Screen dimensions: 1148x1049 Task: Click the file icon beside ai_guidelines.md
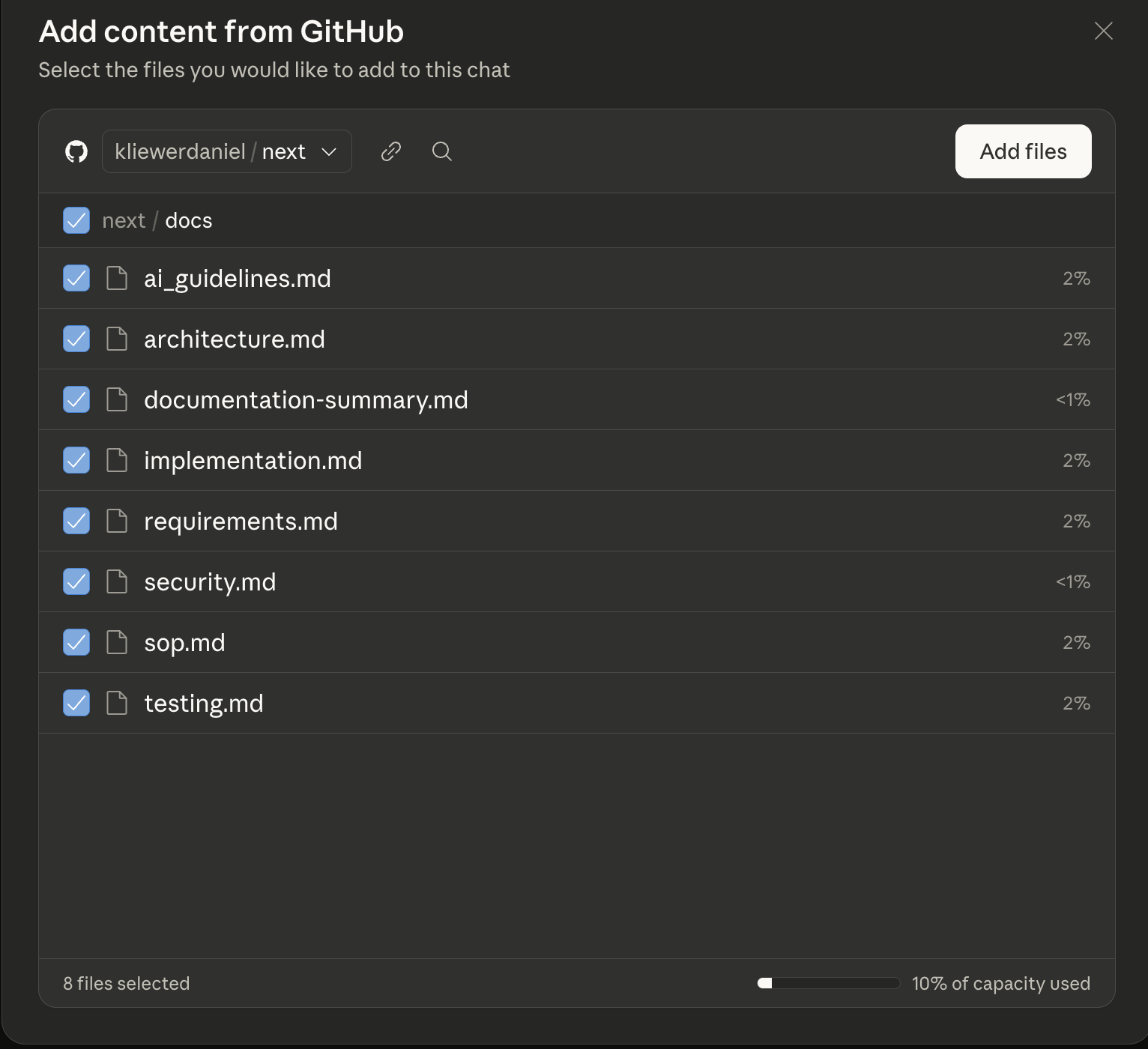(x=117, y=278)
